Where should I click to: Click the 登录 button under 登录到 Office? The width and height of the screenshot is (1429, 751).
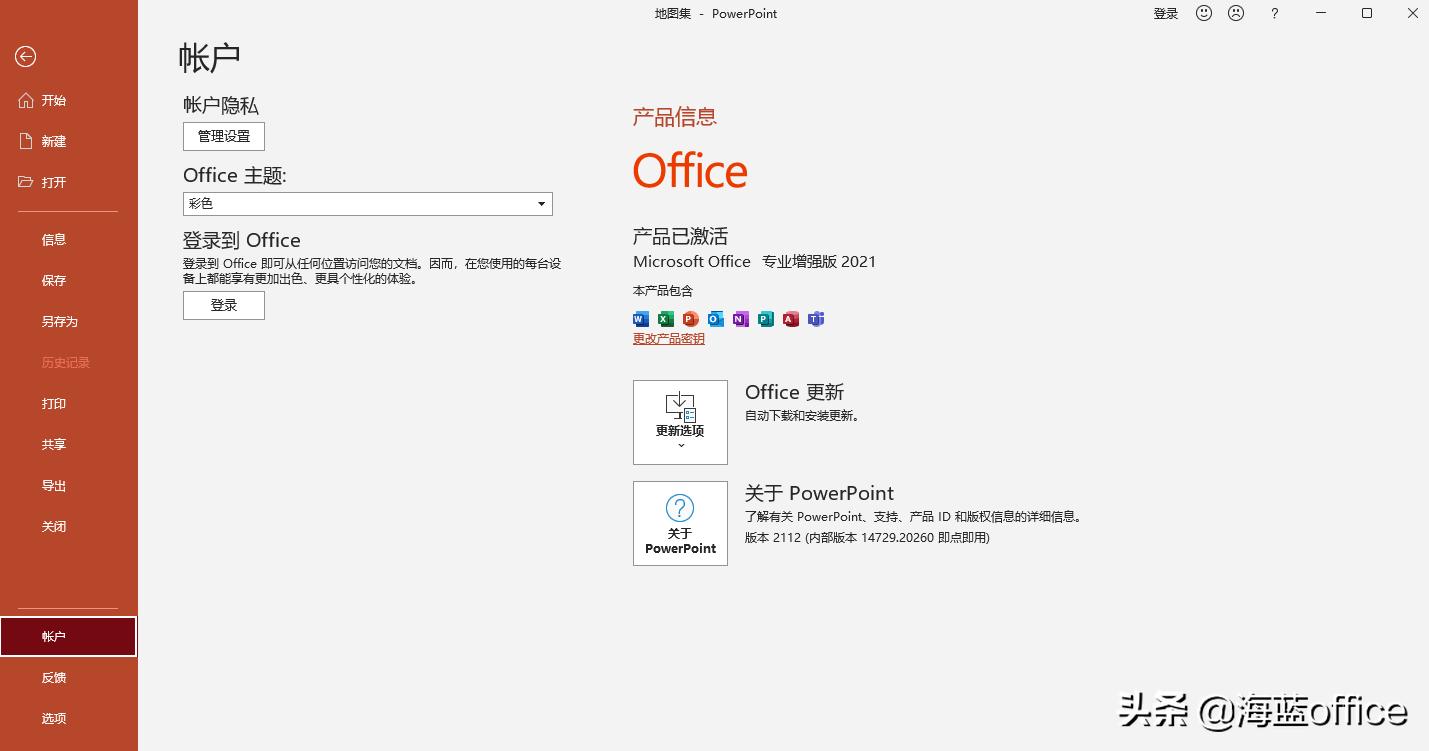[x=223, y=305]
